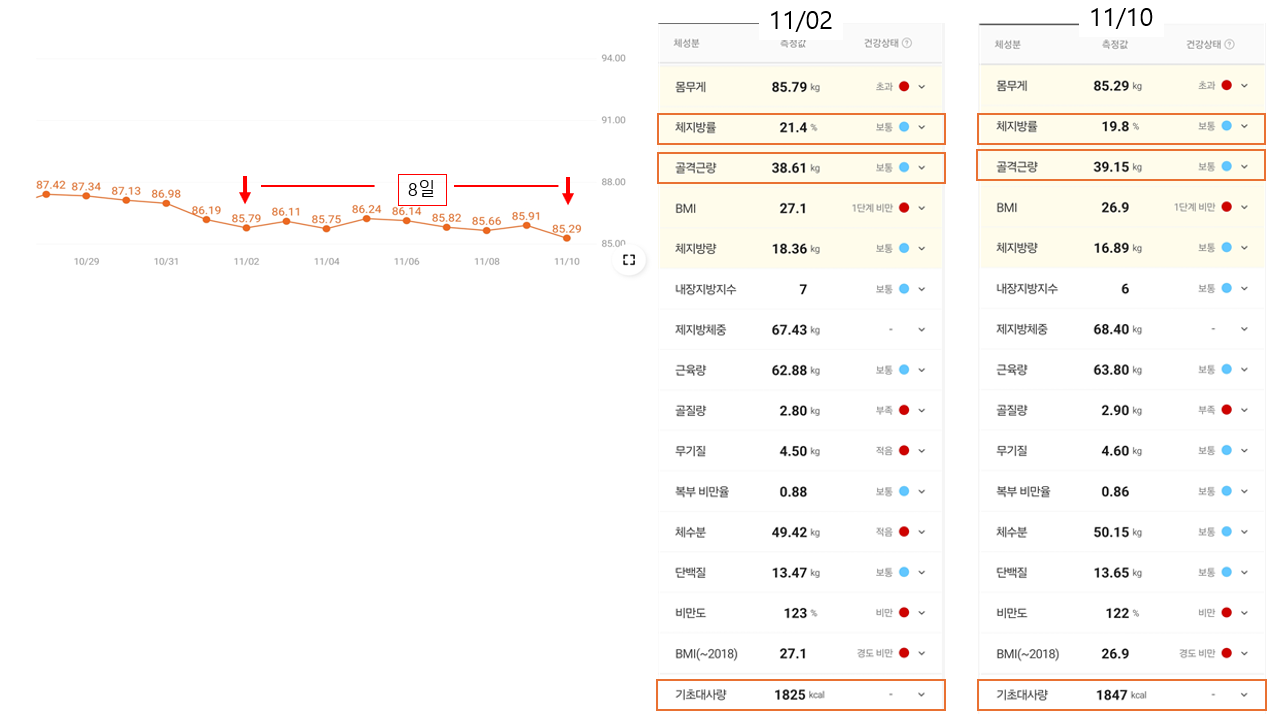Click the 88.00 axis value on the chart

pyautogui.click(x=613, y=182)
